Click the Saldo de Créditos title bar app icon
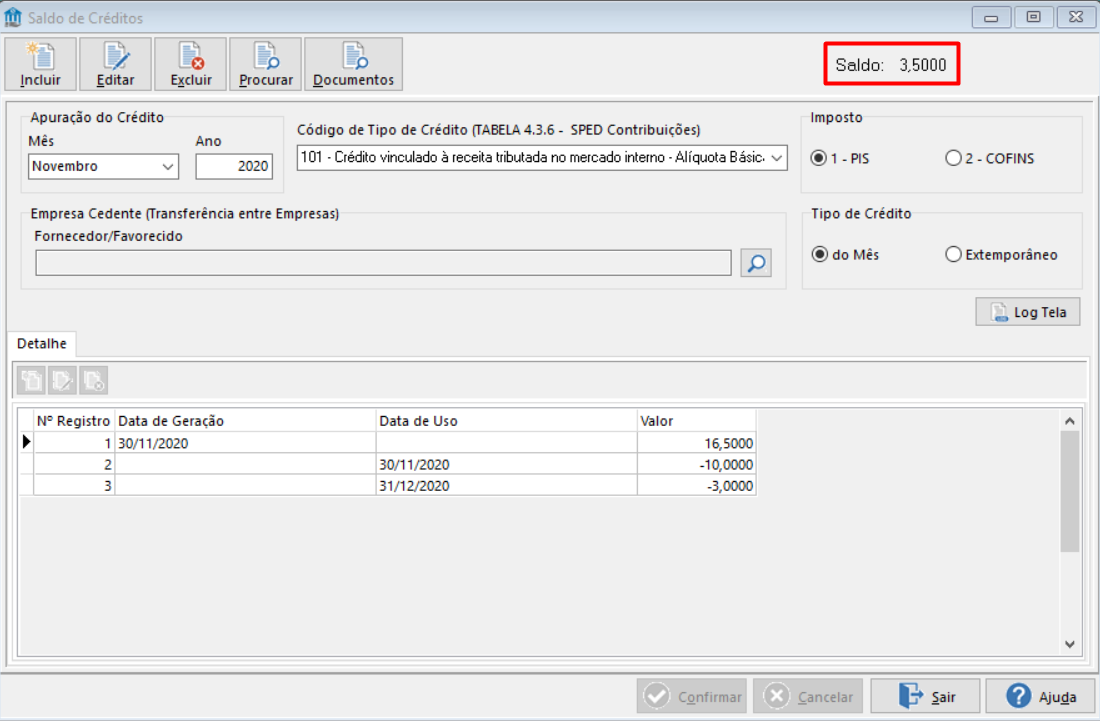This screenshot has height=721, width=1100. pyautogui.click(x=13, y=17)
